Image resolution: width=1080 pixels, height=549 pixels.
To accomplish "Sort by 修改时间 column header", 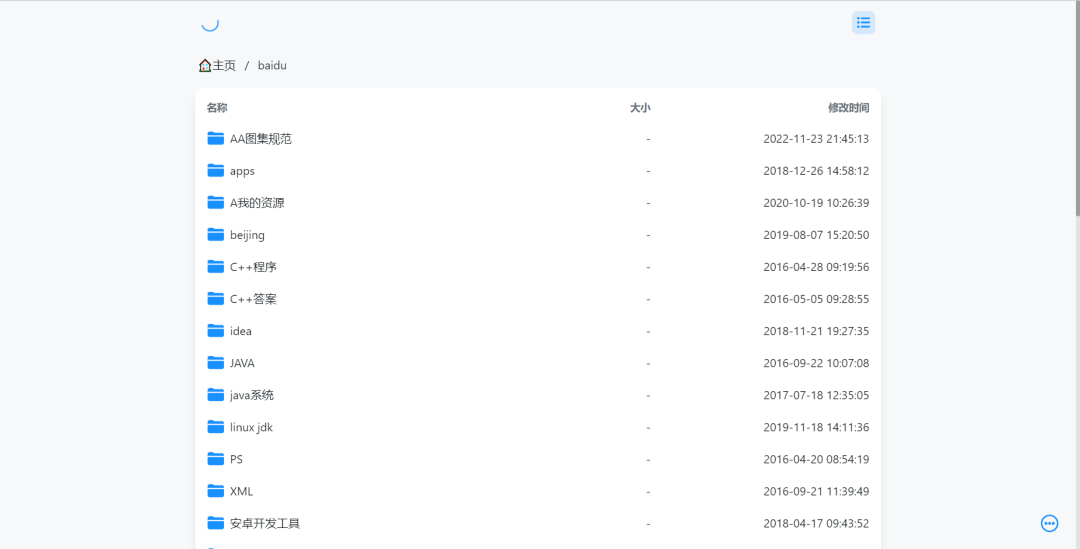I will pos(849,107).
